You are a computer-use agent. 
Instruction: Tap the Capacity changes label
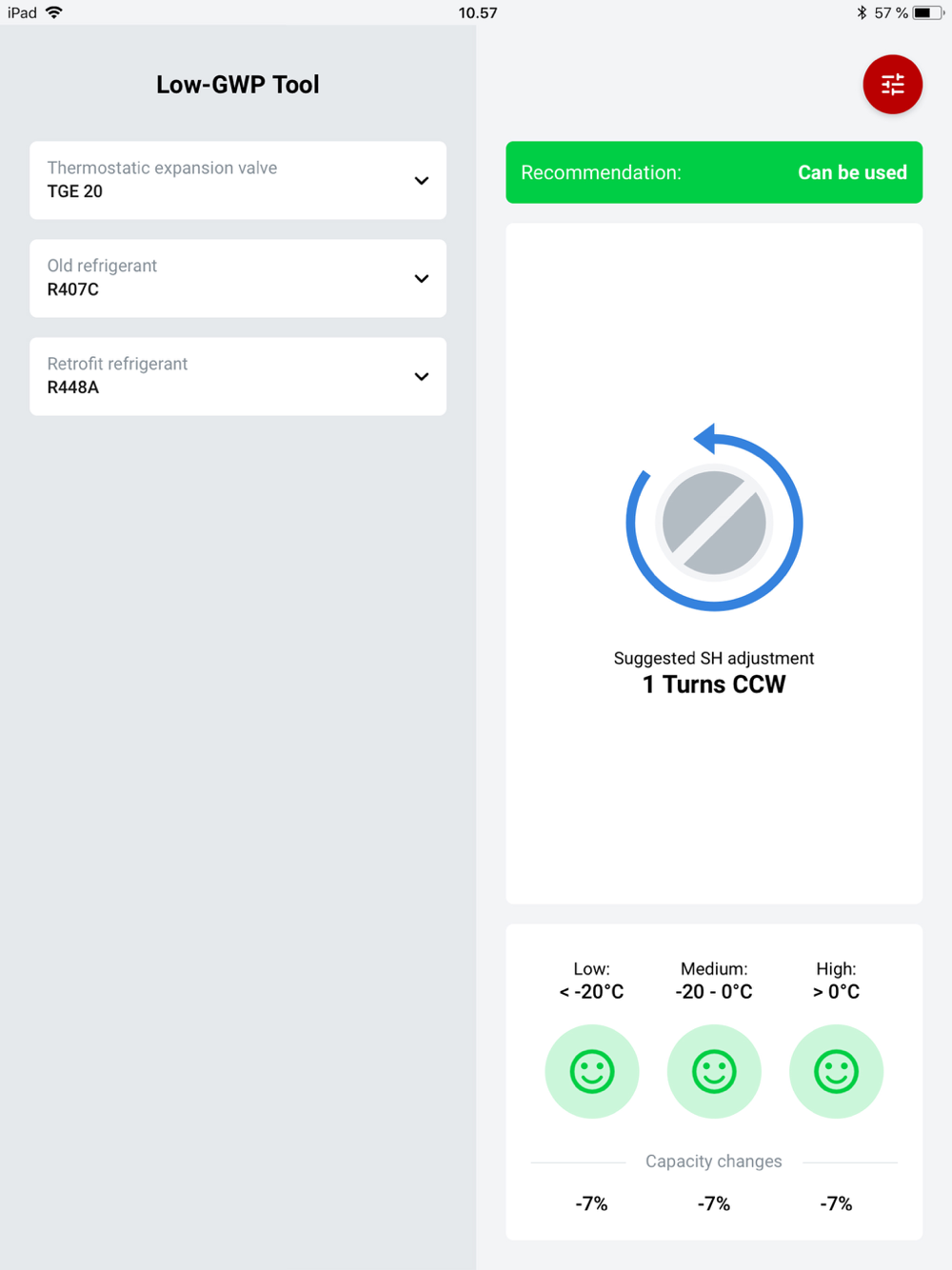click(x=714, y=1161)
